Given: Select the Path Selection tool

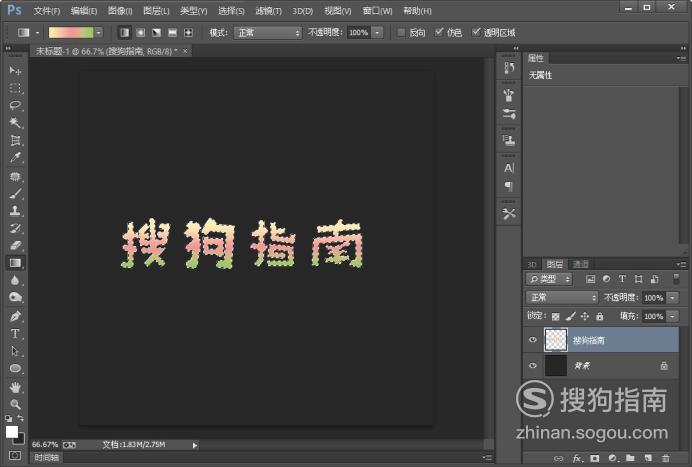Looking at the screenshot, I should (x=15, y=351).
